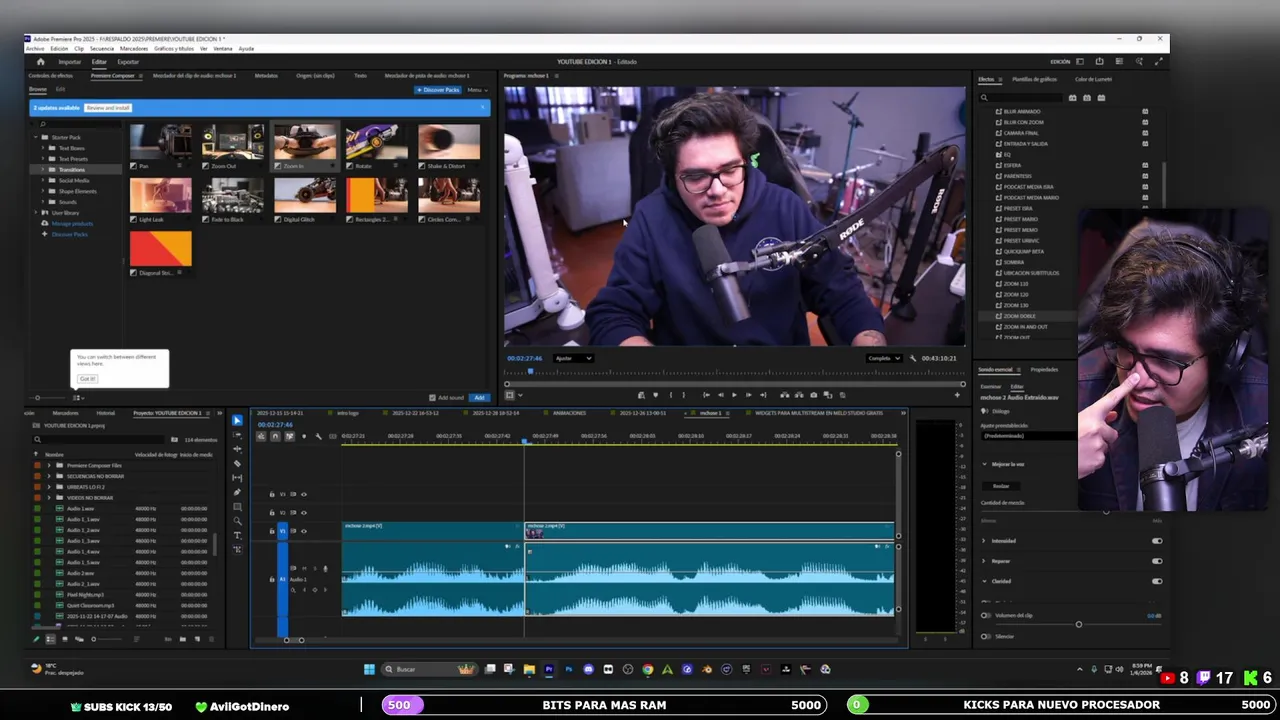1280x720 pixels.
Task: Collapse the Starter Pack folder
Action: 36,137
